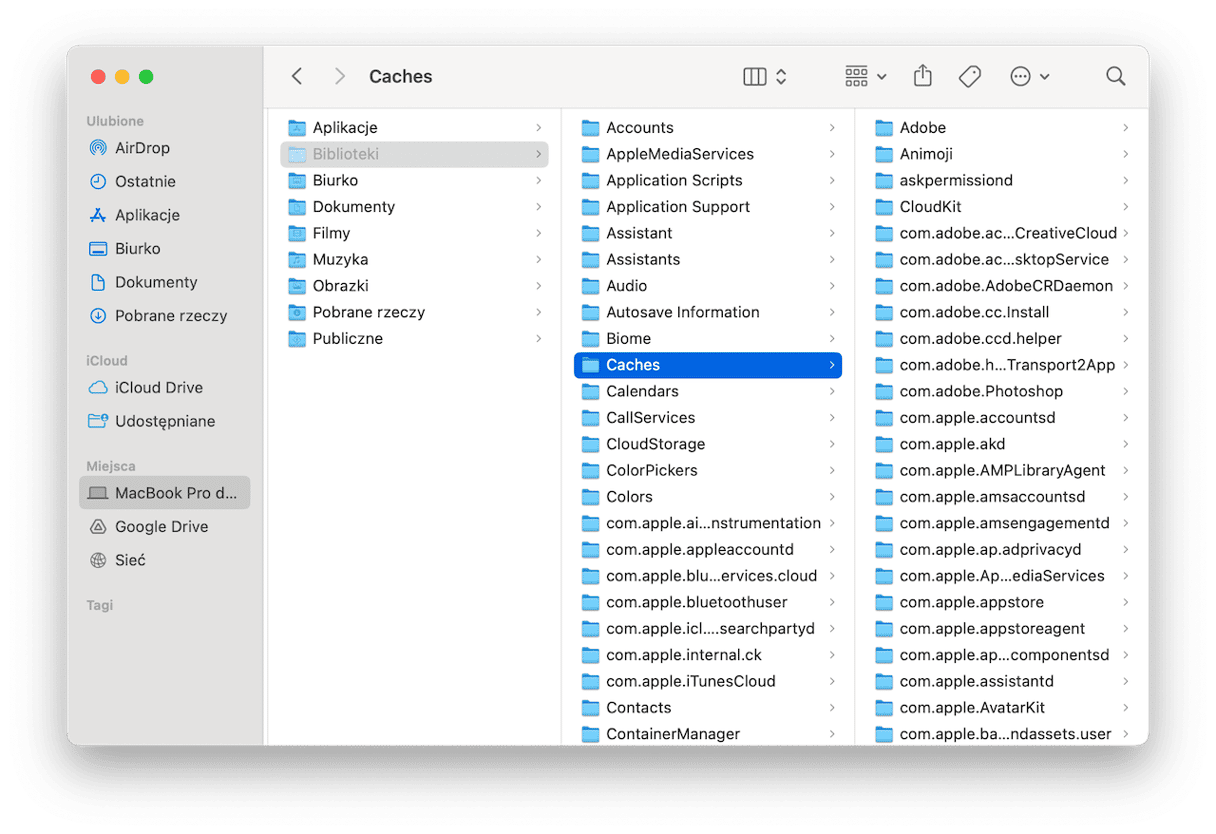Select the com.apple.bluetoothuser folder

[x=708, y=602]
